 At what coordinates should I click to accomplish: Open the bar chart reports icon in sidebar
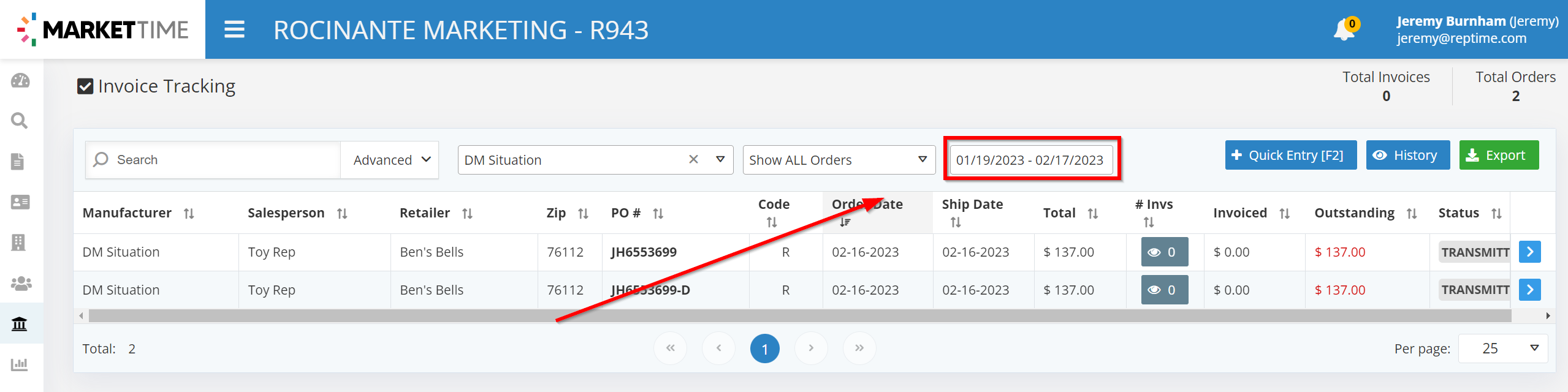[x=20, y=364]
